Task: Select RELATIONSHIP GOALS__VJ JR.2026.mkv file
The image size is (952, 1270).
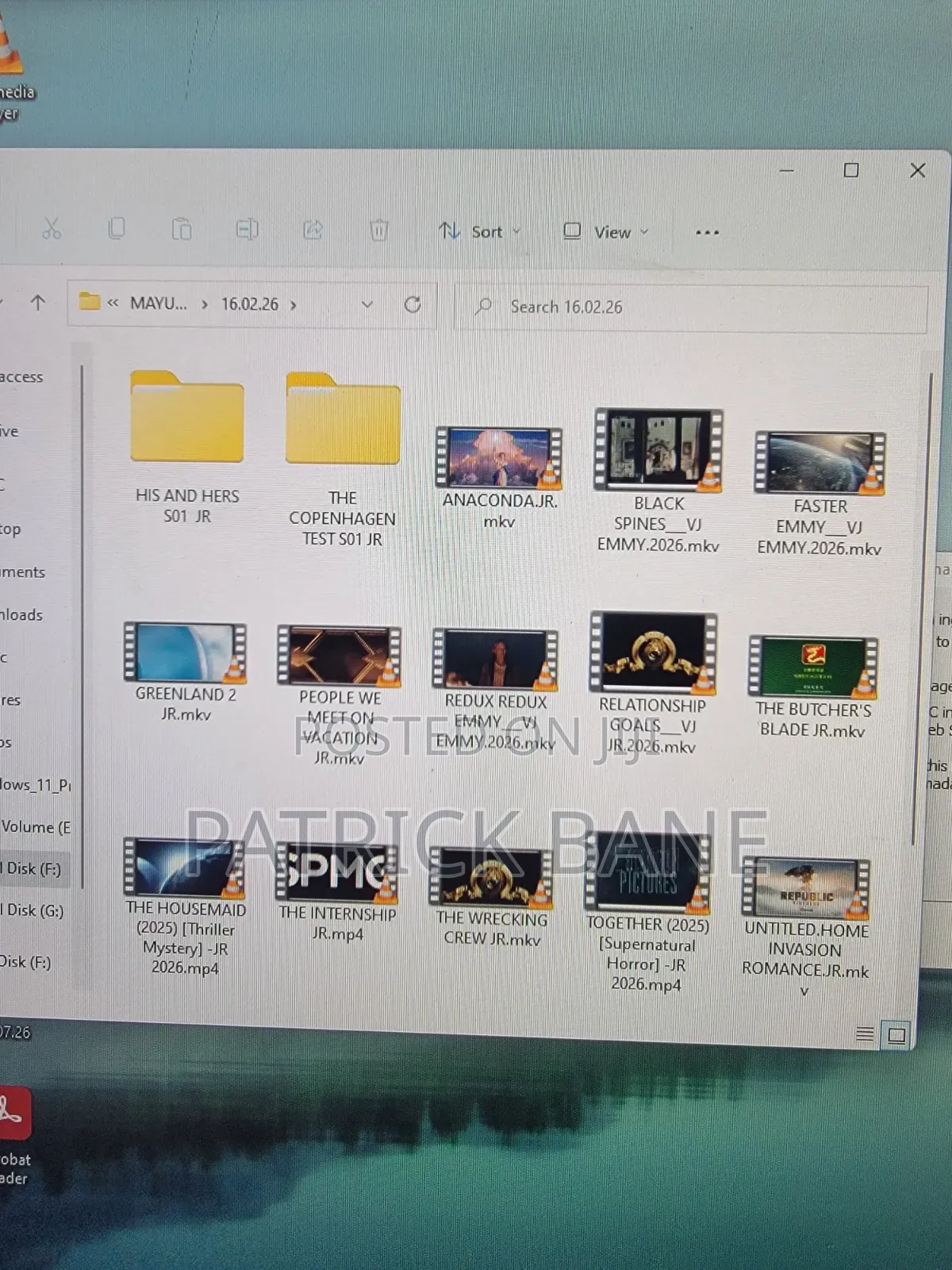Action: (x=652, y=683)
